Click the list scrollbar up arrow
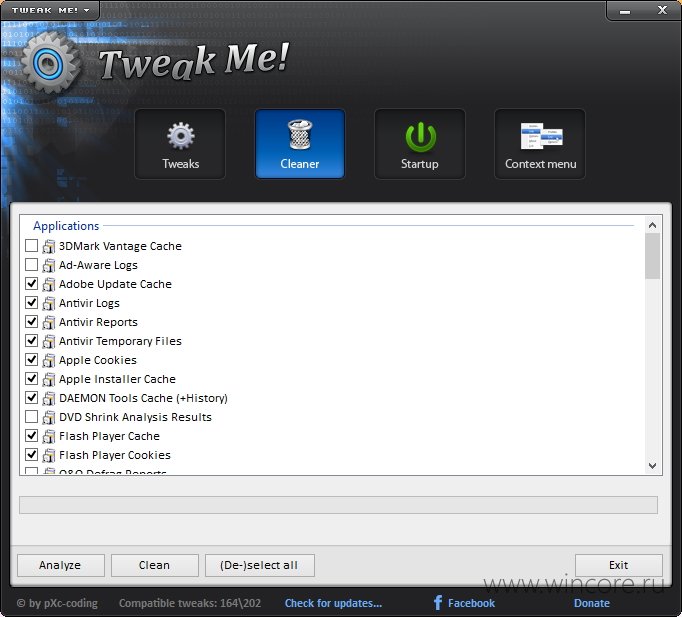The width and height of the screenshot is (682, 617). coord(652,225)
